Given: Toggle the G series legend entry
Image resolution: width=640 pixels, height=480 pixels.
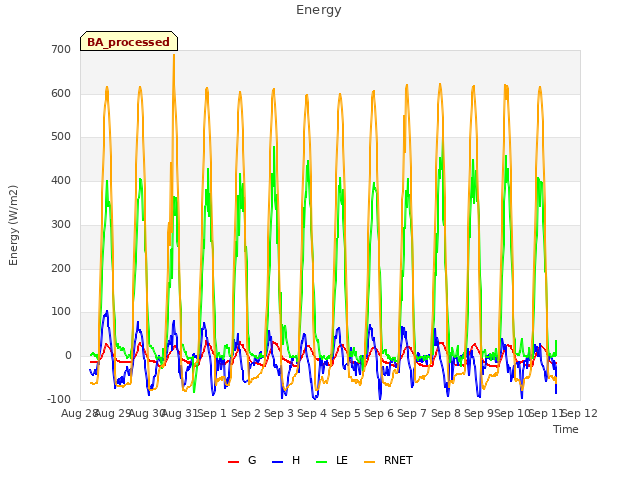Looking at the screenshot, I should click(242, 460).
